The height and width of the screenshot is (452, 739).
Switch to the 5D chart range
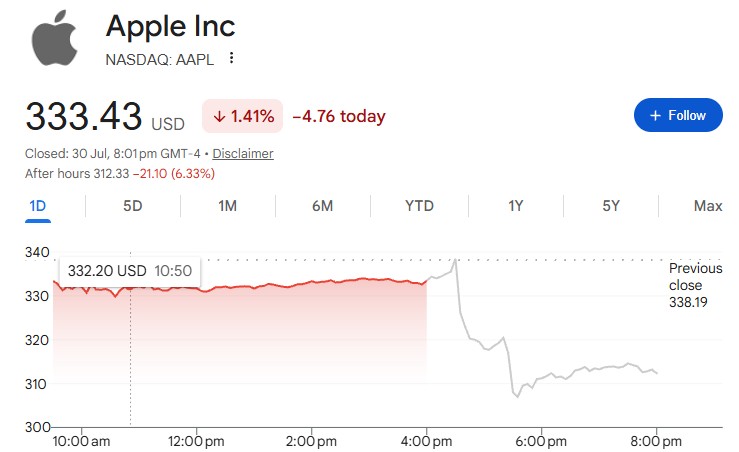[x=132, y=206]
